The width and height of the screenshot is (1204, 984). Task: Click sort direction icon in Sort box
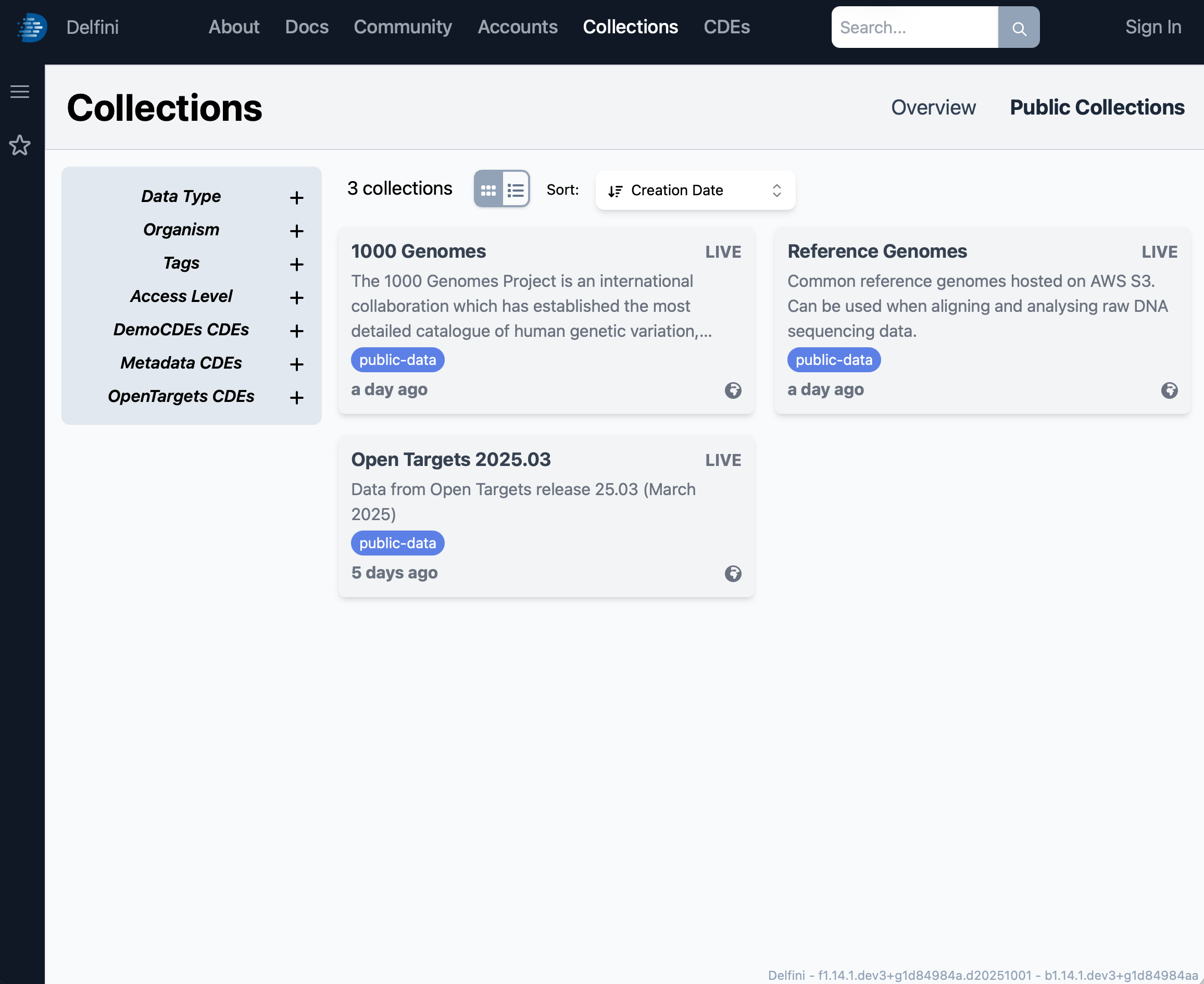615,191
